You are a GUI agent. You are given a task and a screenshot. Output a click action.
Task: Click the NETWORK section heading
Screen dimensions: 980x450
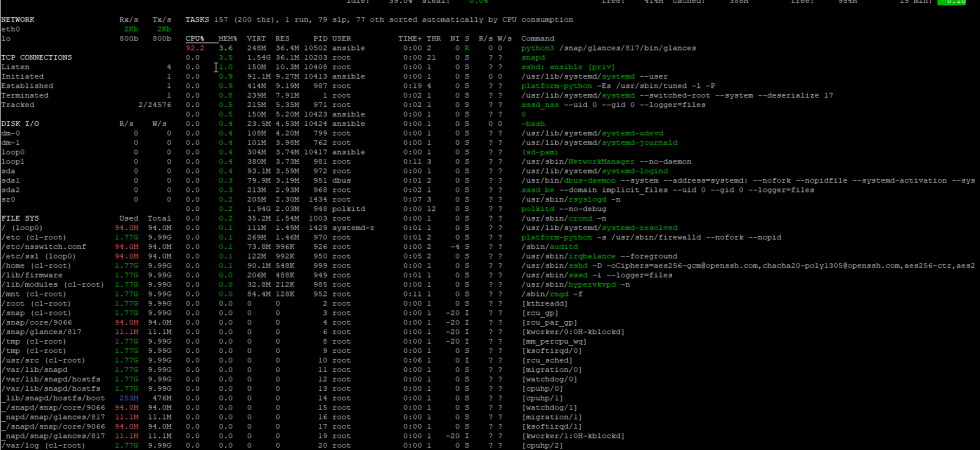click(18, 20)
